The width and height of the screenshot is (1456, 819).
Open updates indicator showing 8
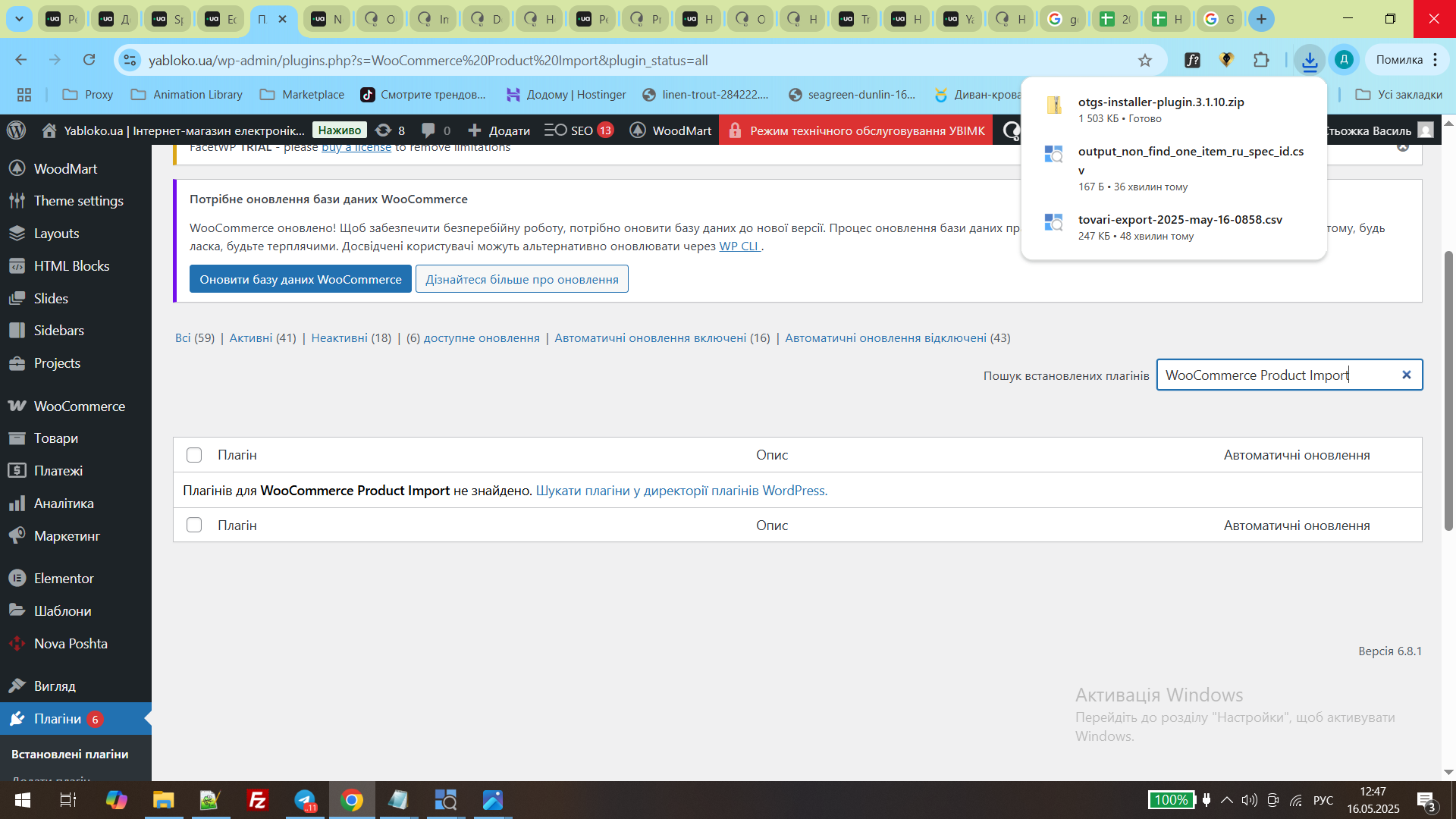coord(390,130)
